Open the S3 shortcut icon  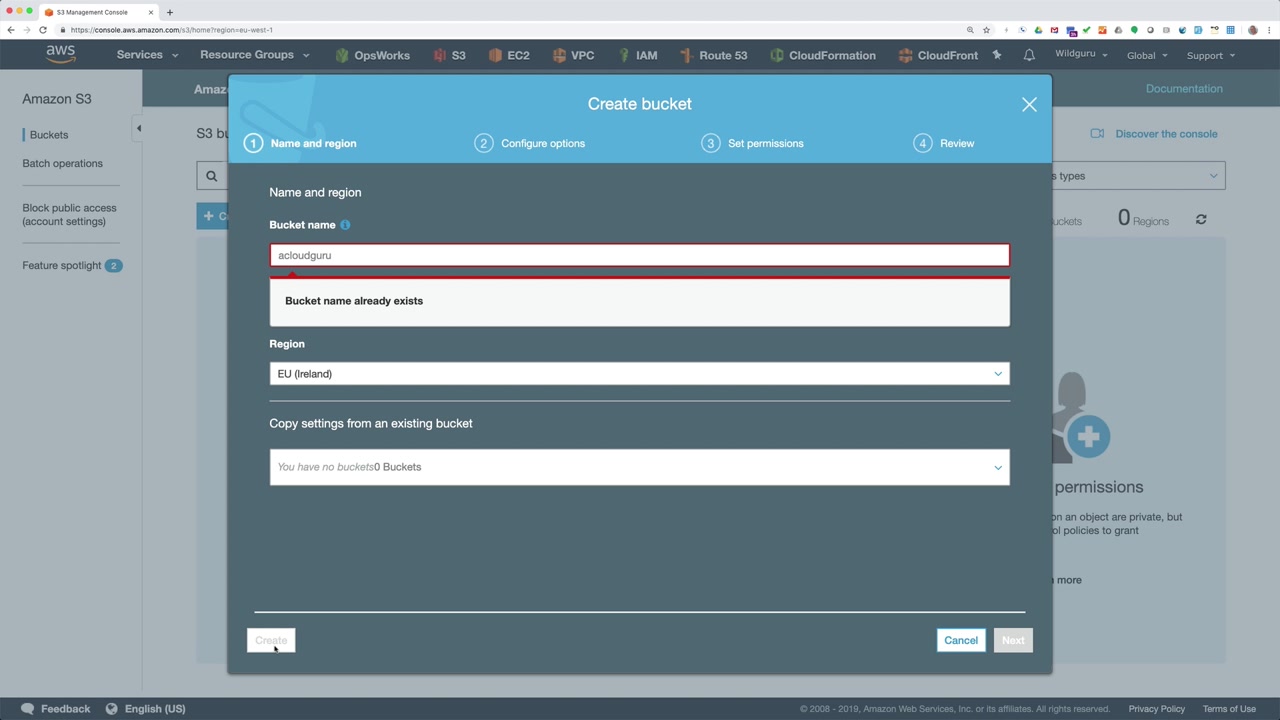(440, 55)
